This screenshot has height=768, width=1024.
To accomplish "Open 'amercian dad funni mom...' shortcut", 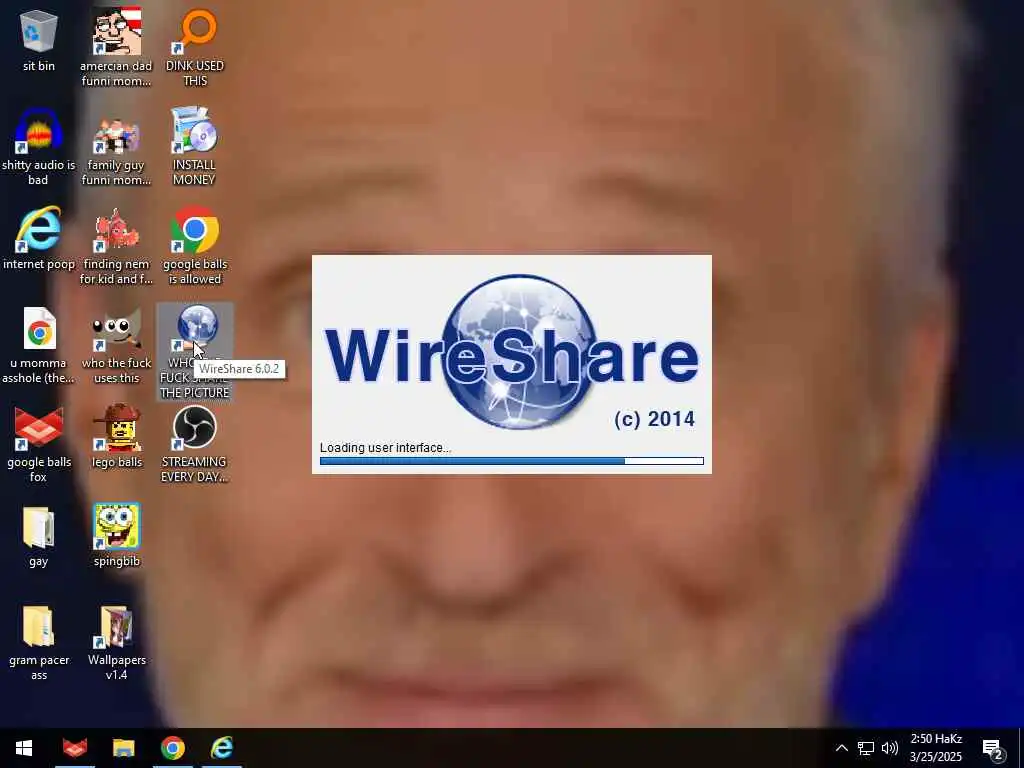I will click(x=116, y=47).
